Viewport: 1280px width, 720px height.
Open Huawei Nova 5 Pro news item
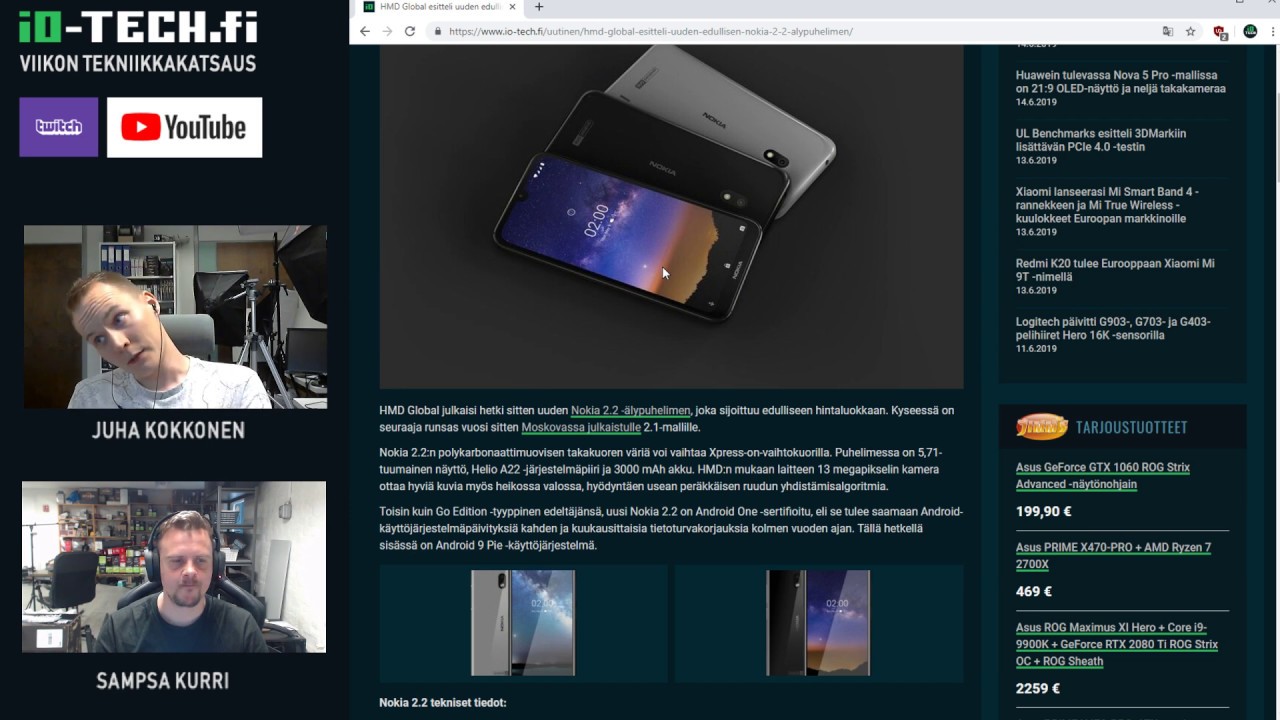pyautogui.click(x=1120, y=82)
